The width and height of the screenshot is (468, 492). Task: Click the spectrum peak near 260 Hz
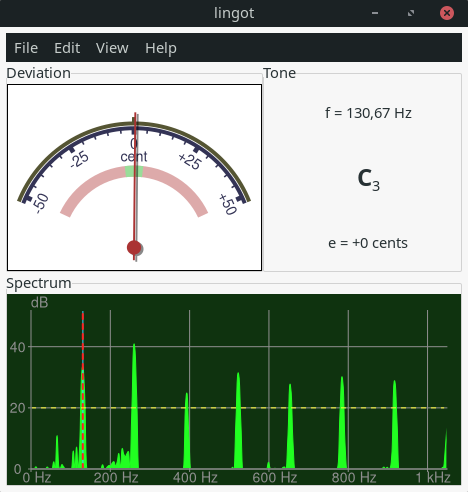click(134, 406)
